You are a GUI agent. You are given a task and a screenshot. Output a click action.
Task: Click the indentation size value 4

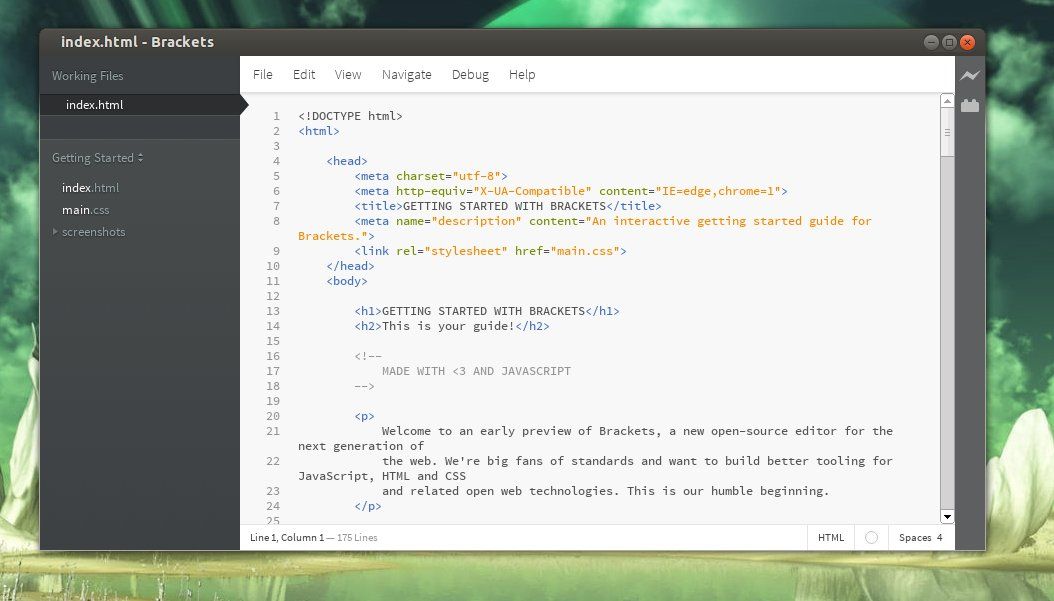[940, 537]
